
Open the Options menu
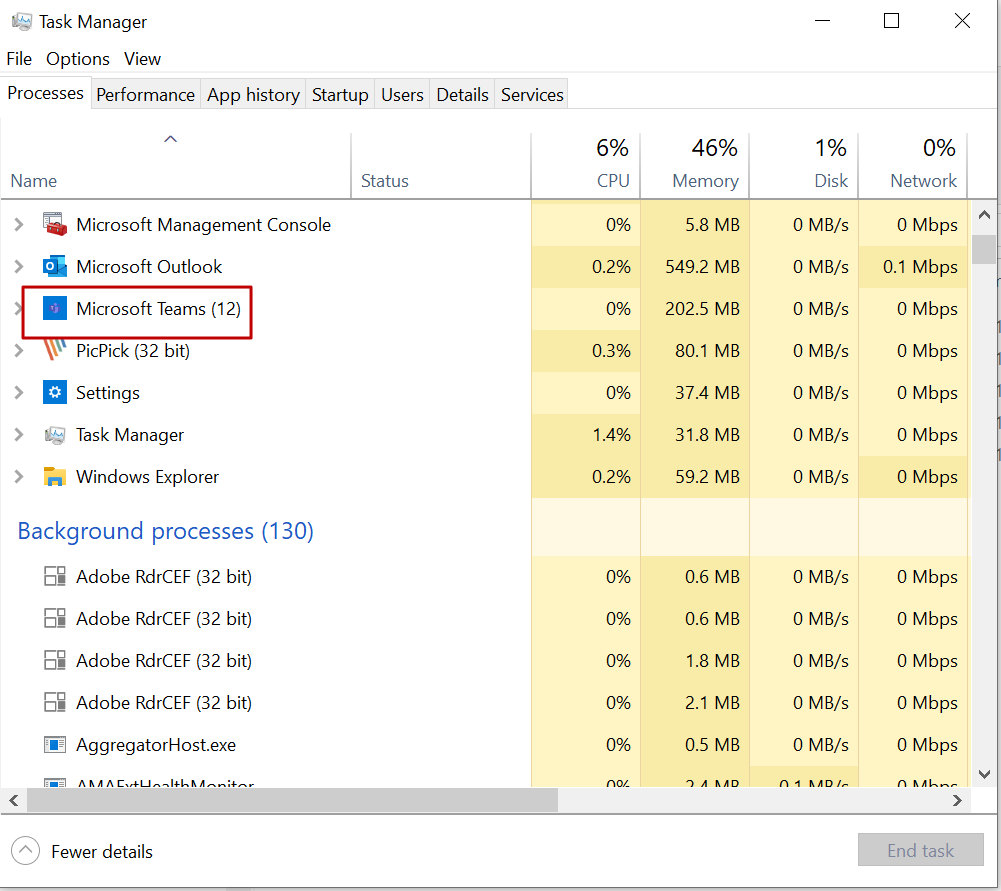(x=78, y=59)
